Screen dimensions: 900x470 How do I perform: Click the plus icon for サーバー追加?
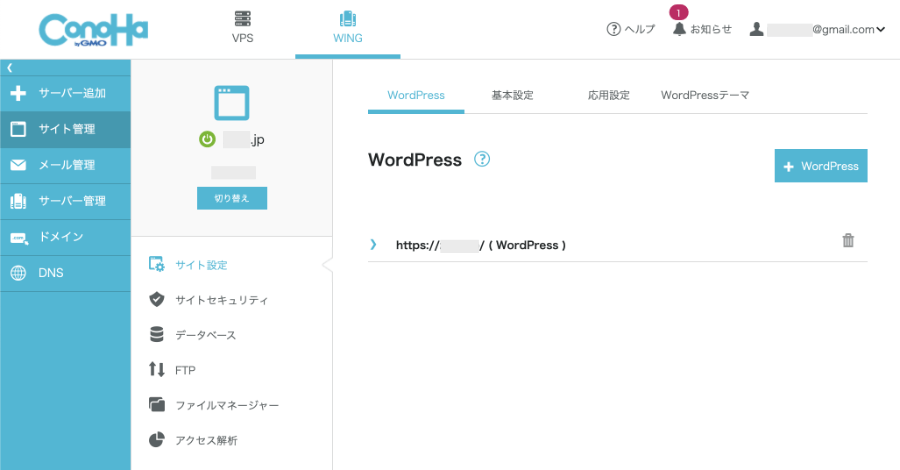(18, 93)
